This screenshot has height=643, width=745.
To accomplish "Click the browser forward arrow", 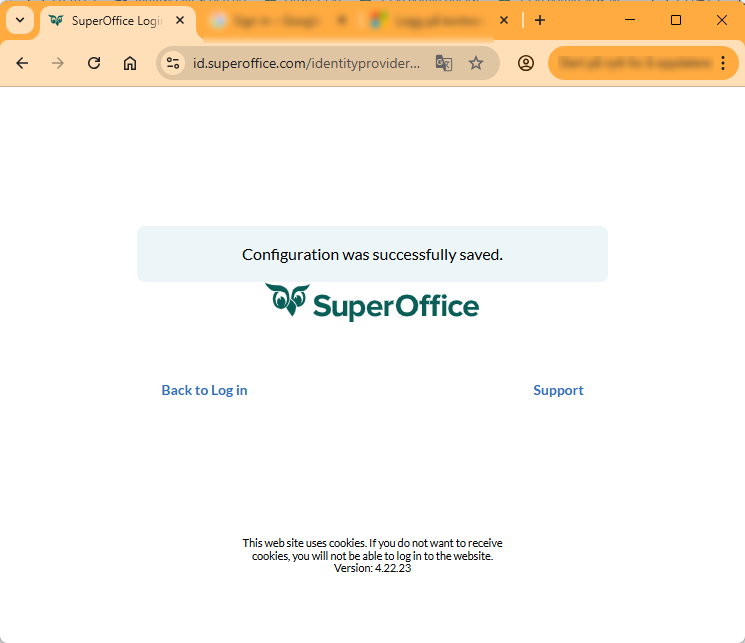I will 58,63.
